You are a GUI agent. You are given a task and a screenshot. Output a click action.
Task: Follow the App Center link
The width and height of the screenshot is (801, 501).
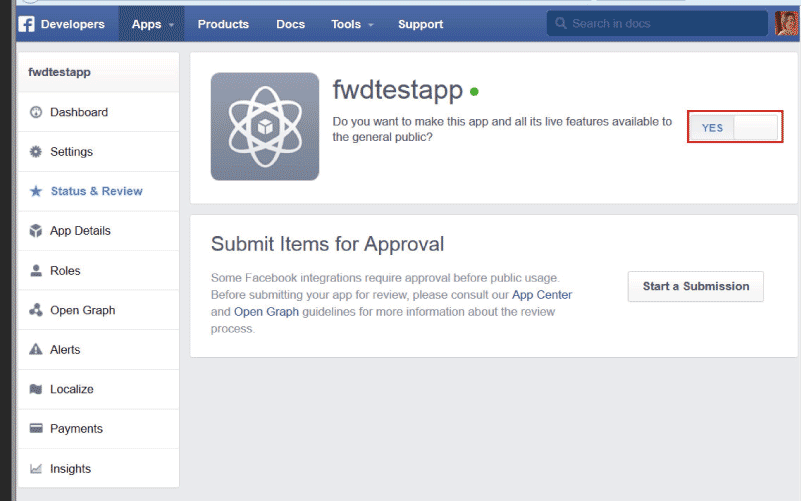click(x=541, y=295)
